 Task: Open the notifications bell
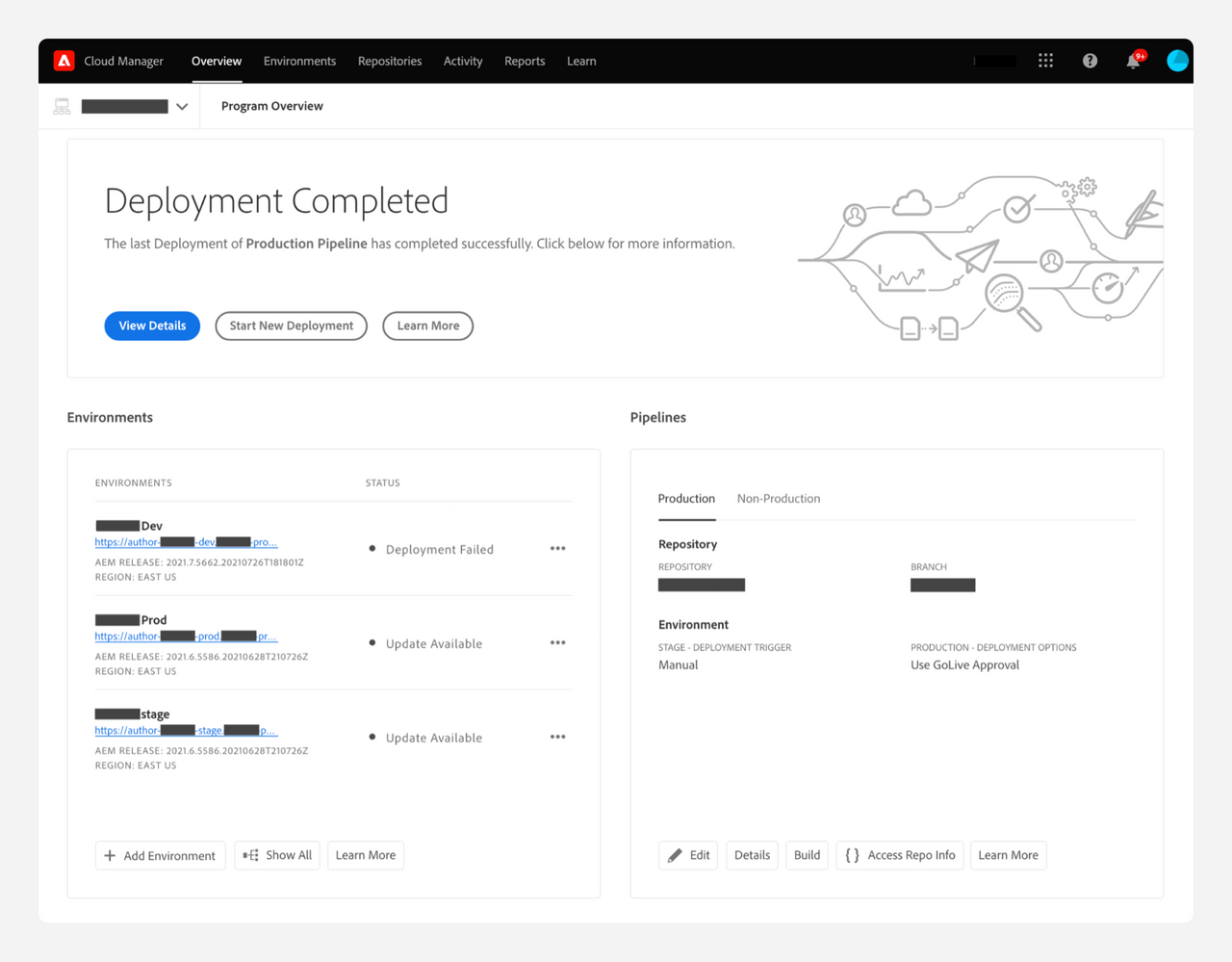(x=1134, y=62)
